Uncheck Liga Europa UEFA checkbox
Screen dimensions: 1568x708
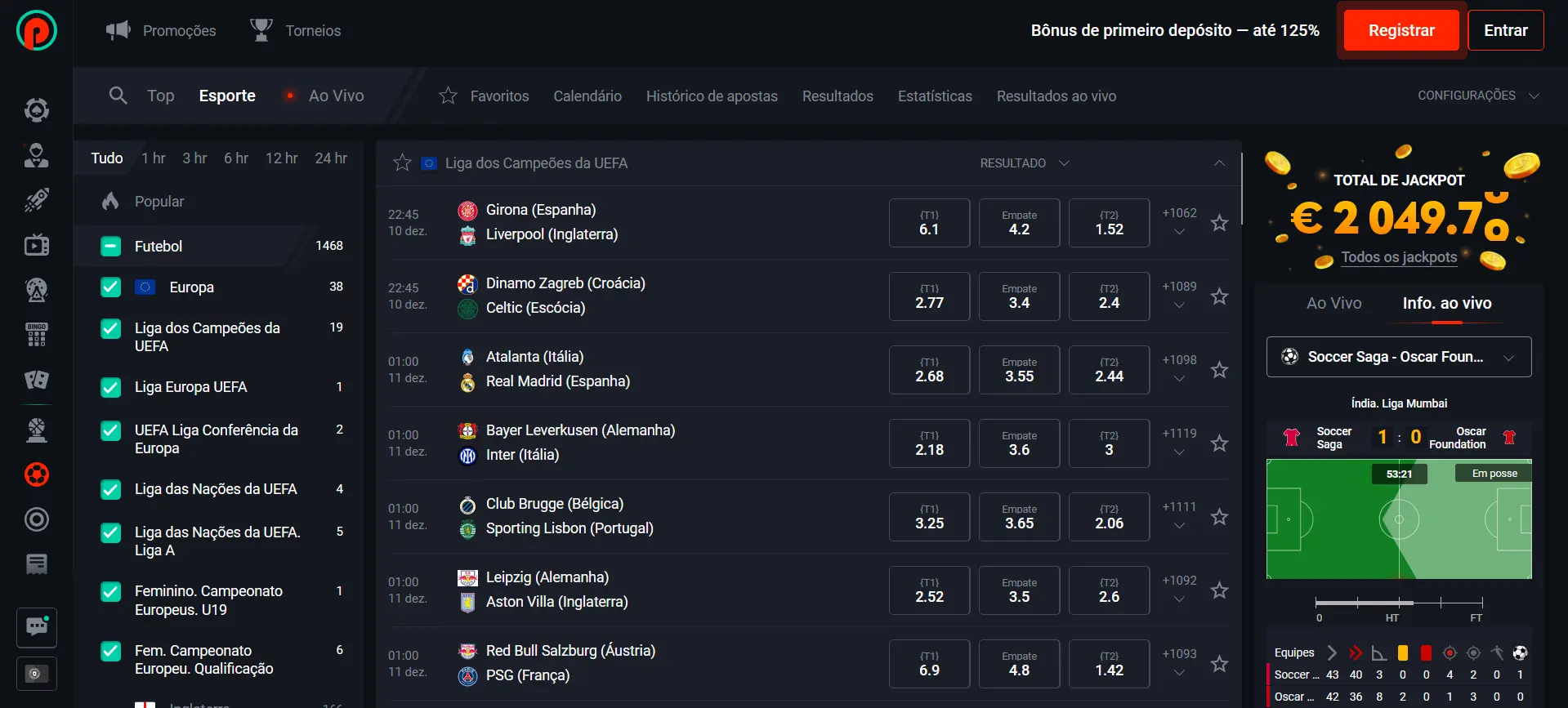[x=111, y=387]
